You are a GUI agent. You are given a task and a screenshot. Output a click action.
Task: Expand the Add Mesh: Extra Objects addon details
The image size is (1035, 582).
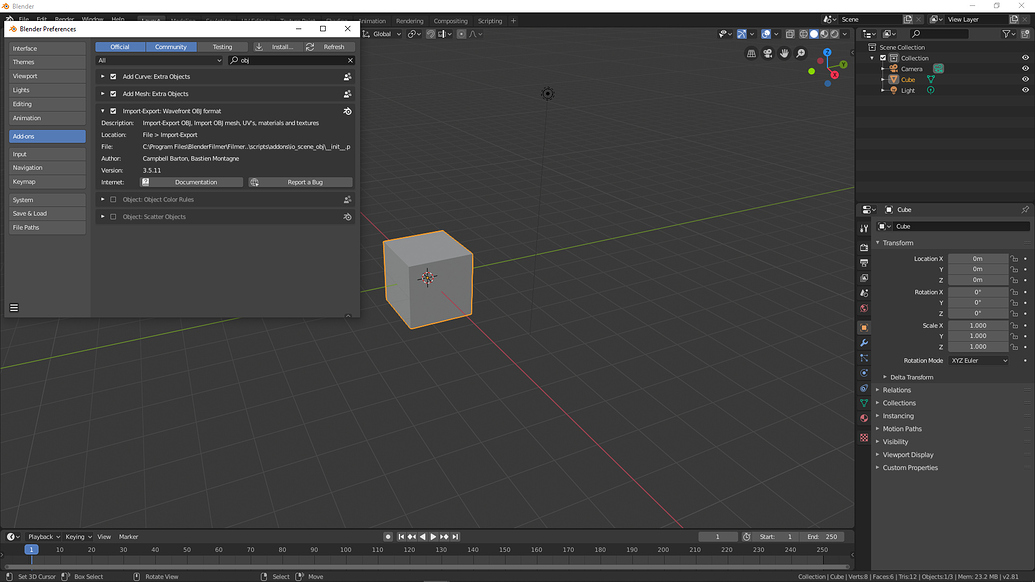(x=102, y=93)
